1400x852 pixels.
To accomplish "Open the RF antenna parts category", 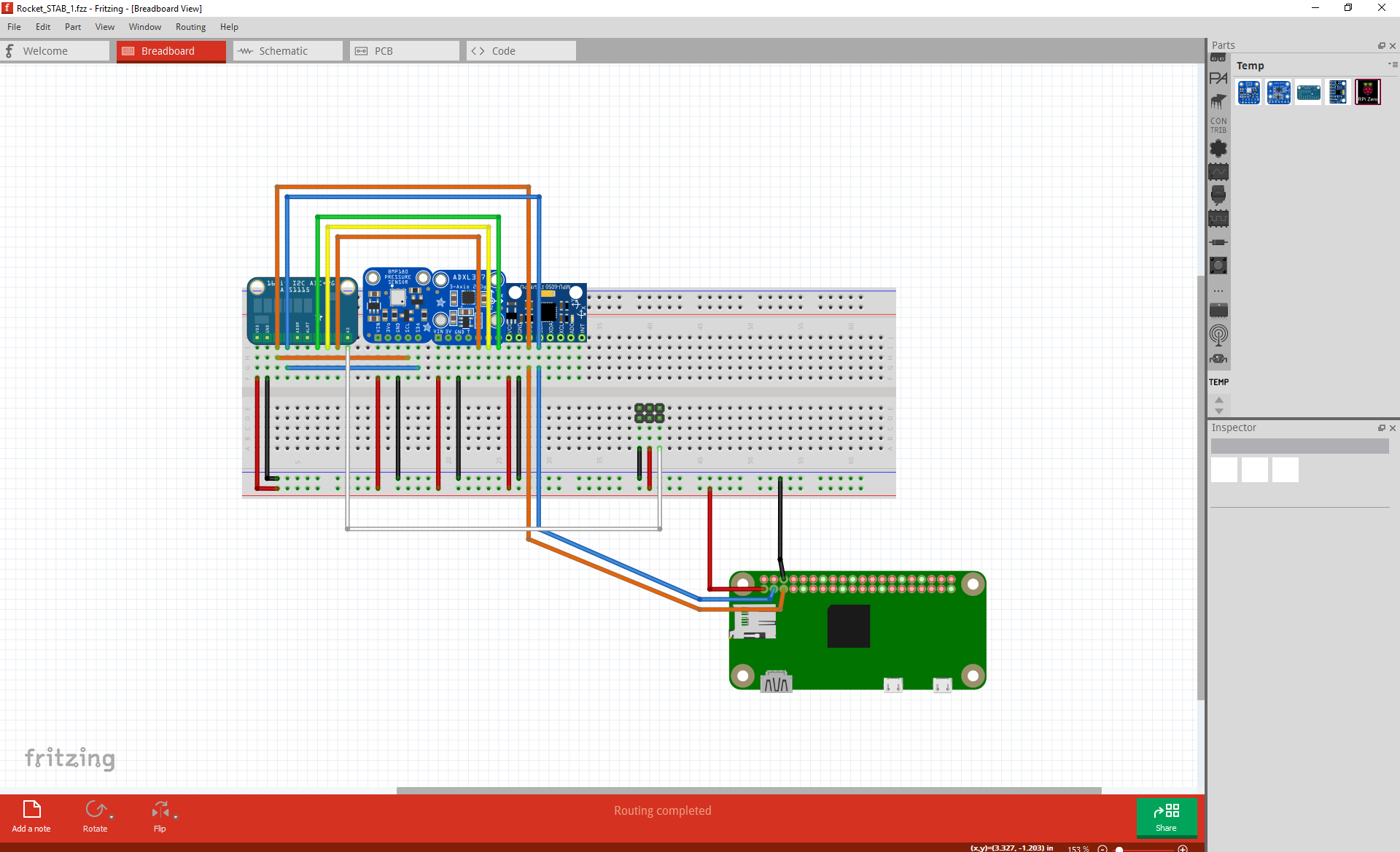I will (x=1218, y=335).
